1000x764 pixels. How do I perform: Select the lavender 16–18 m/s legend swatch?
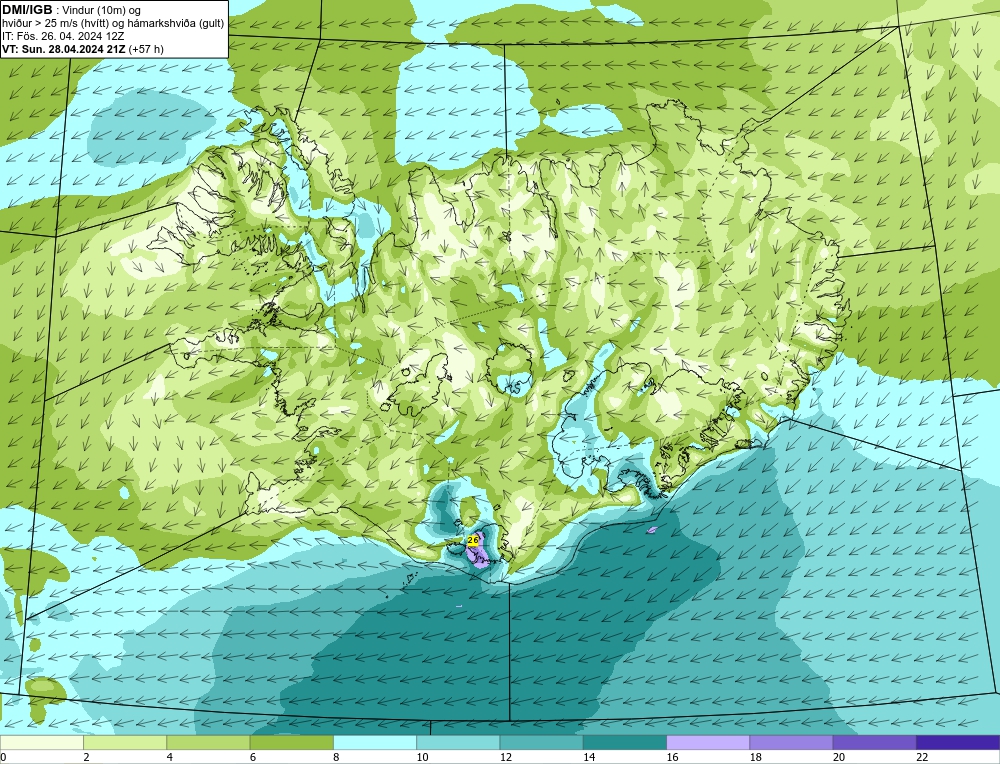pos(708,742)
